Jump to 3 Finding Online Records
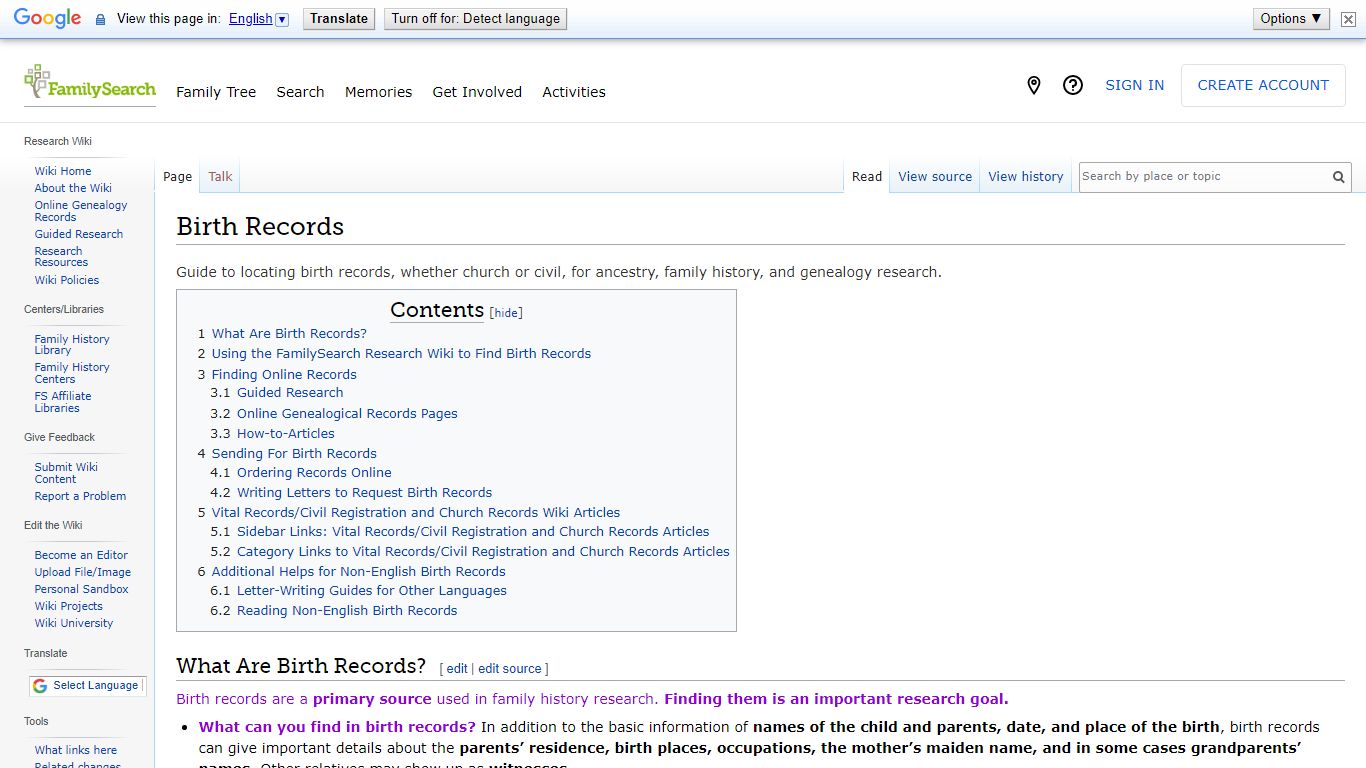The width and height of the screenshot is (1366, 768). 277,375
